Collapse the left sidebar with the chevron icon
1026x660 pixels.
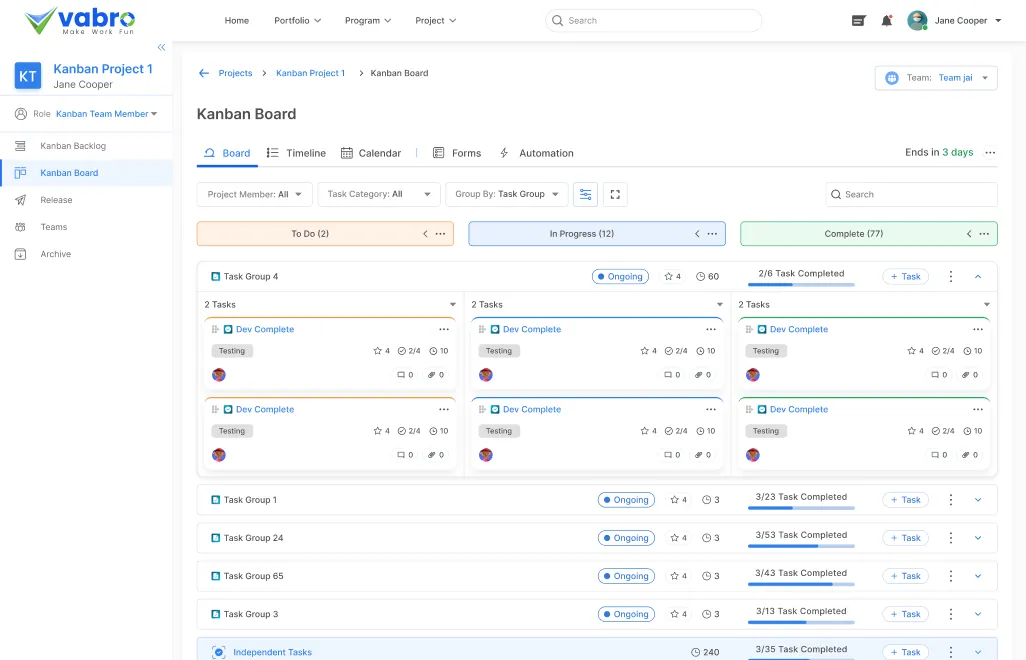coord(161,46)
